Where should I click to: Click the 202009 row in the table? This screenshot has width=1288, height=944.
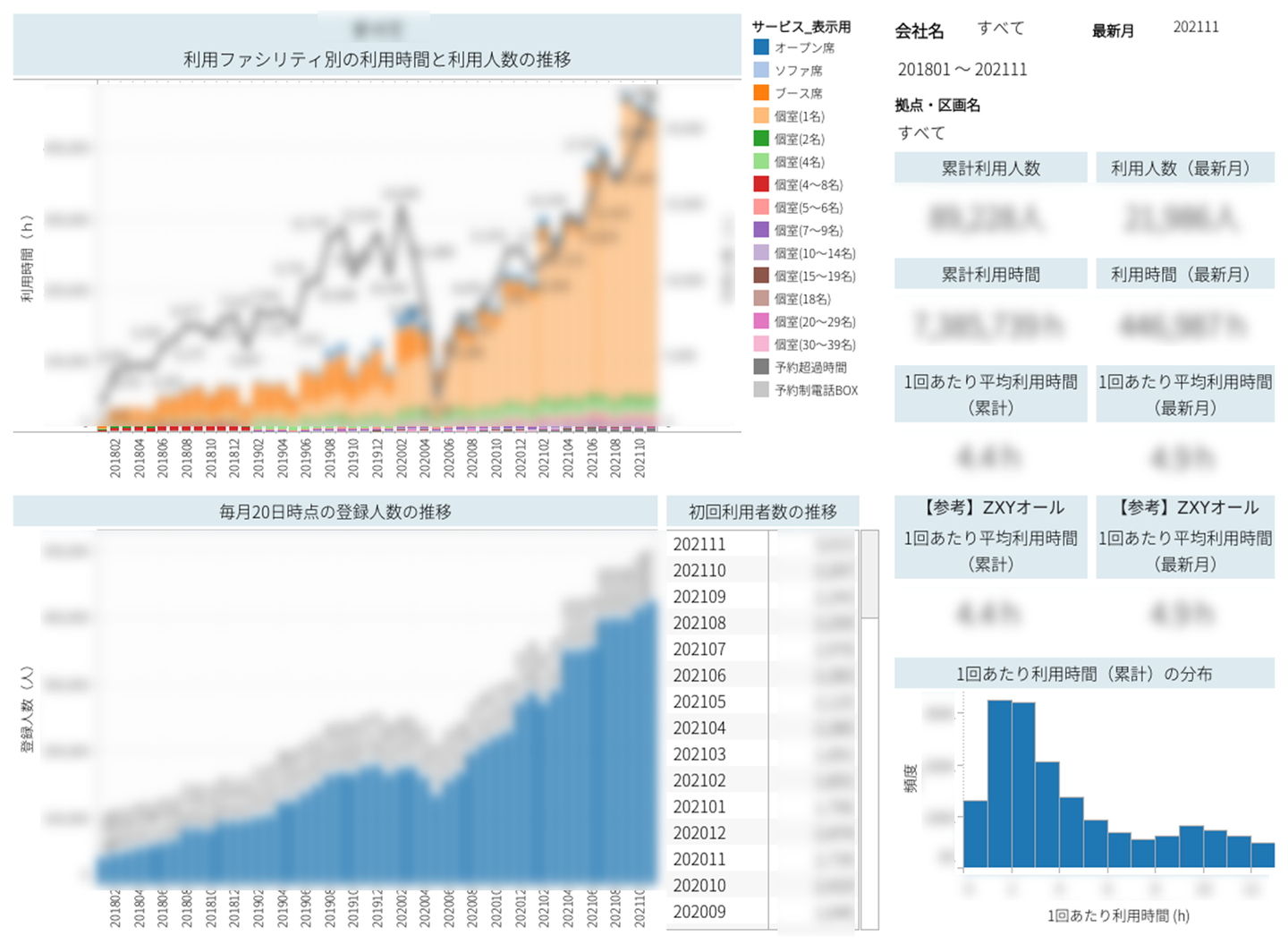point(762,912)
